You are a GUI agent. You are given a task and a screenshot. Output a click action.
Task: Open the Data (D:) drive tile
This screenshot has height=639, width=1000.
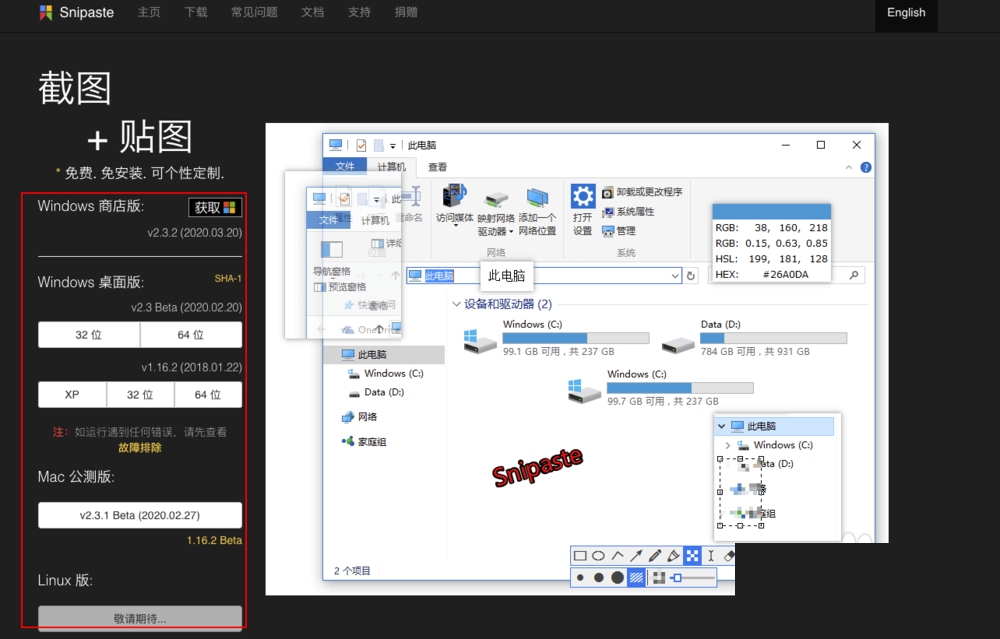click(754, 337)
